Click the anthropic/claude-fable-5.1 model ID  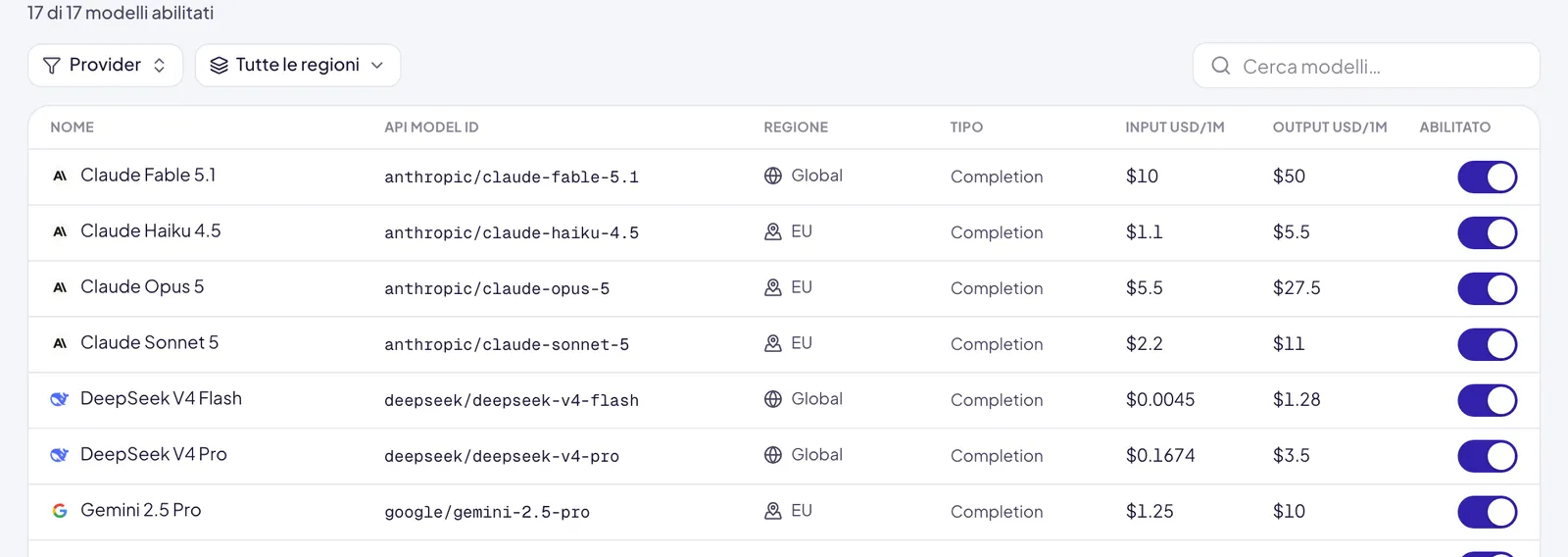tap(512, 177)
